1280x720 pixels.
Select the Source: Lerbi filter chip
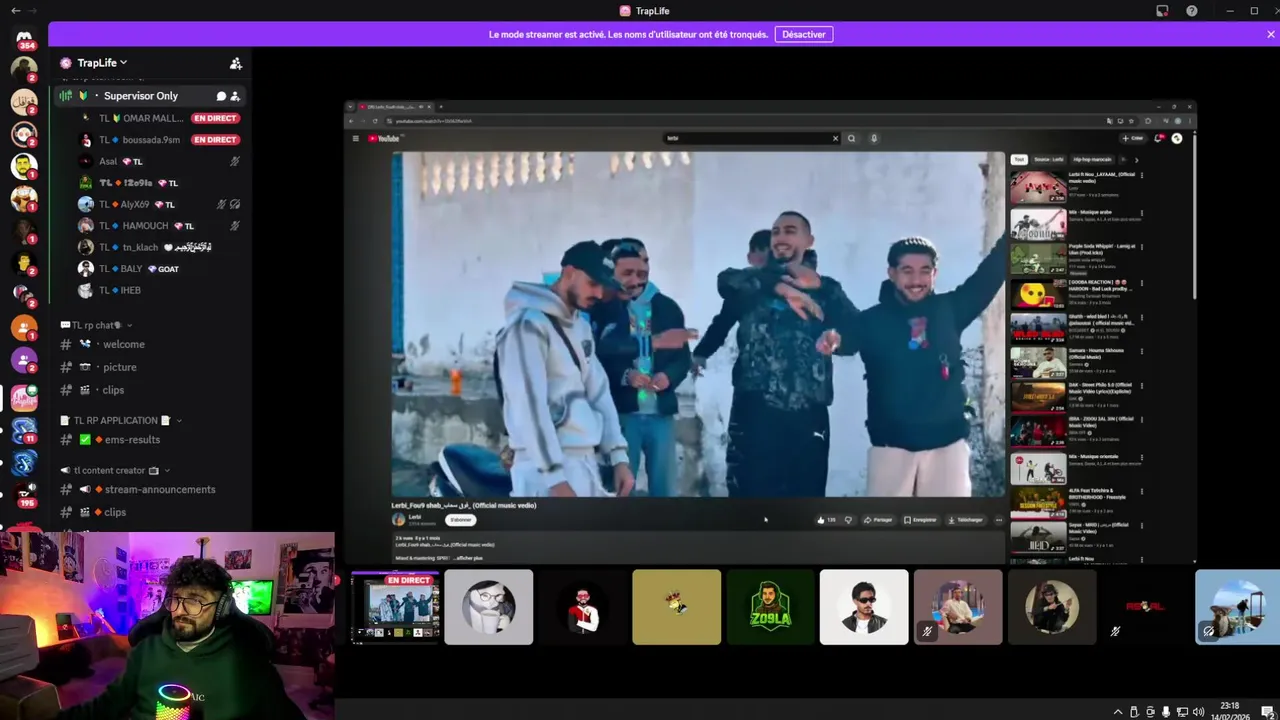[x=1049, y=159]
